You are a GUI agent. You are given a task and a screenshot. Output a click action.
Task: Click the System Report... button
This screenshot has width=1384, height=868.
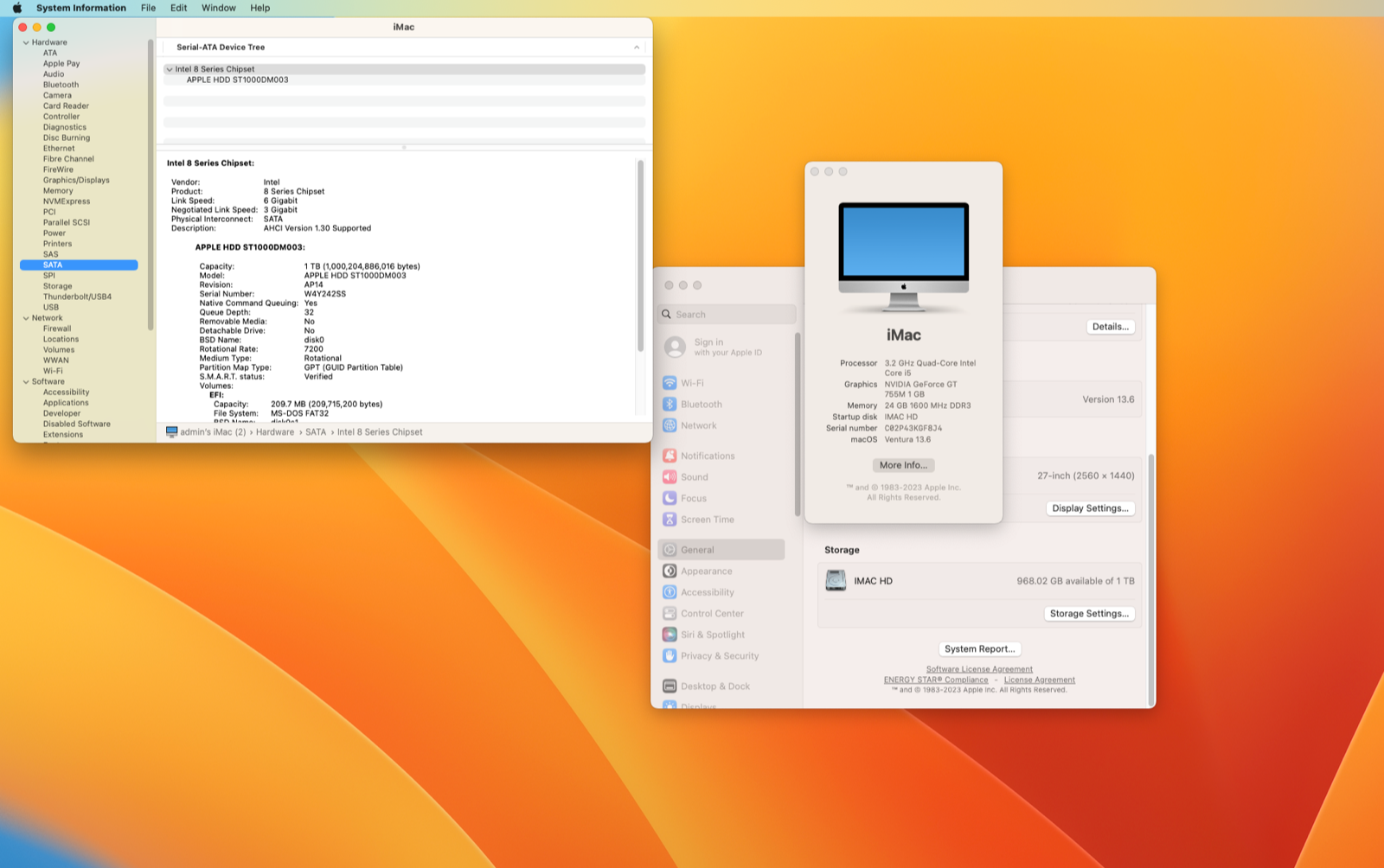979,649
